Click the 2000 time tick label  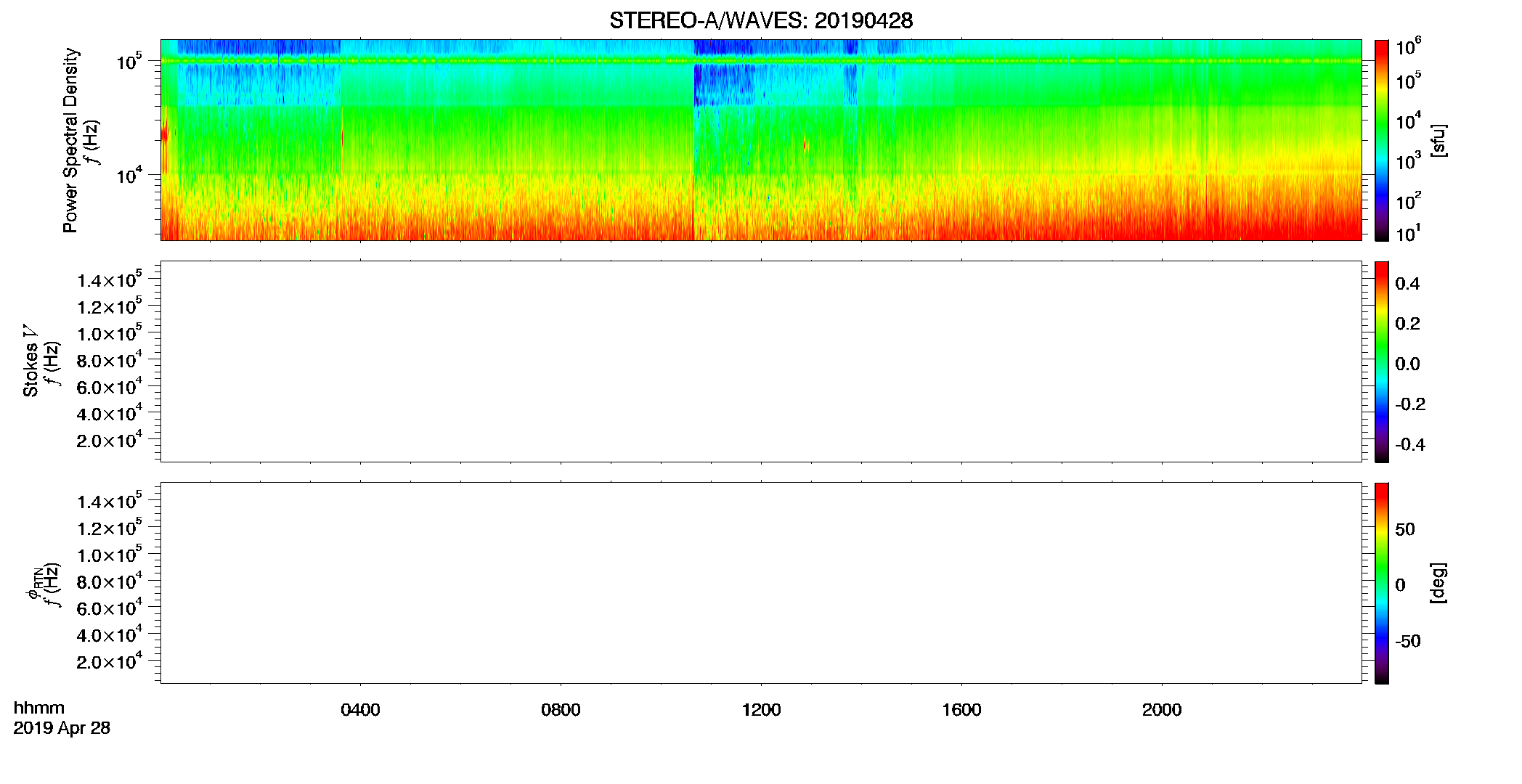[1162, 710]
